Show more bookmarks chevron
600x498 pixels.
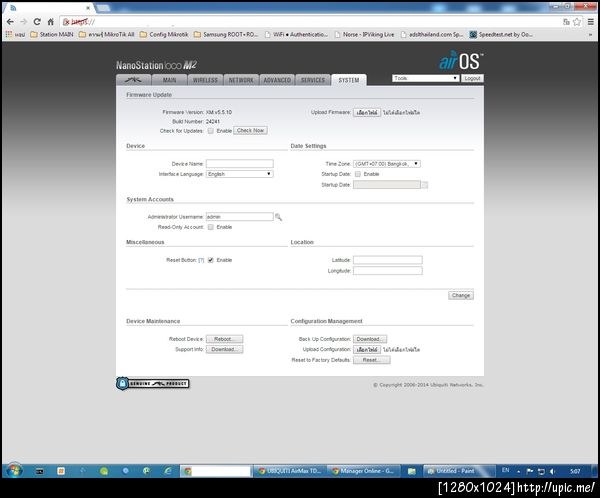coord(590,35)
